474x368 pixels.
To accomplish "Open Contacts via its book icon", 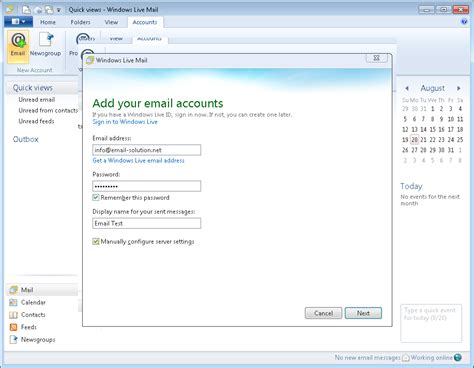I will click(x=13, y=315).
